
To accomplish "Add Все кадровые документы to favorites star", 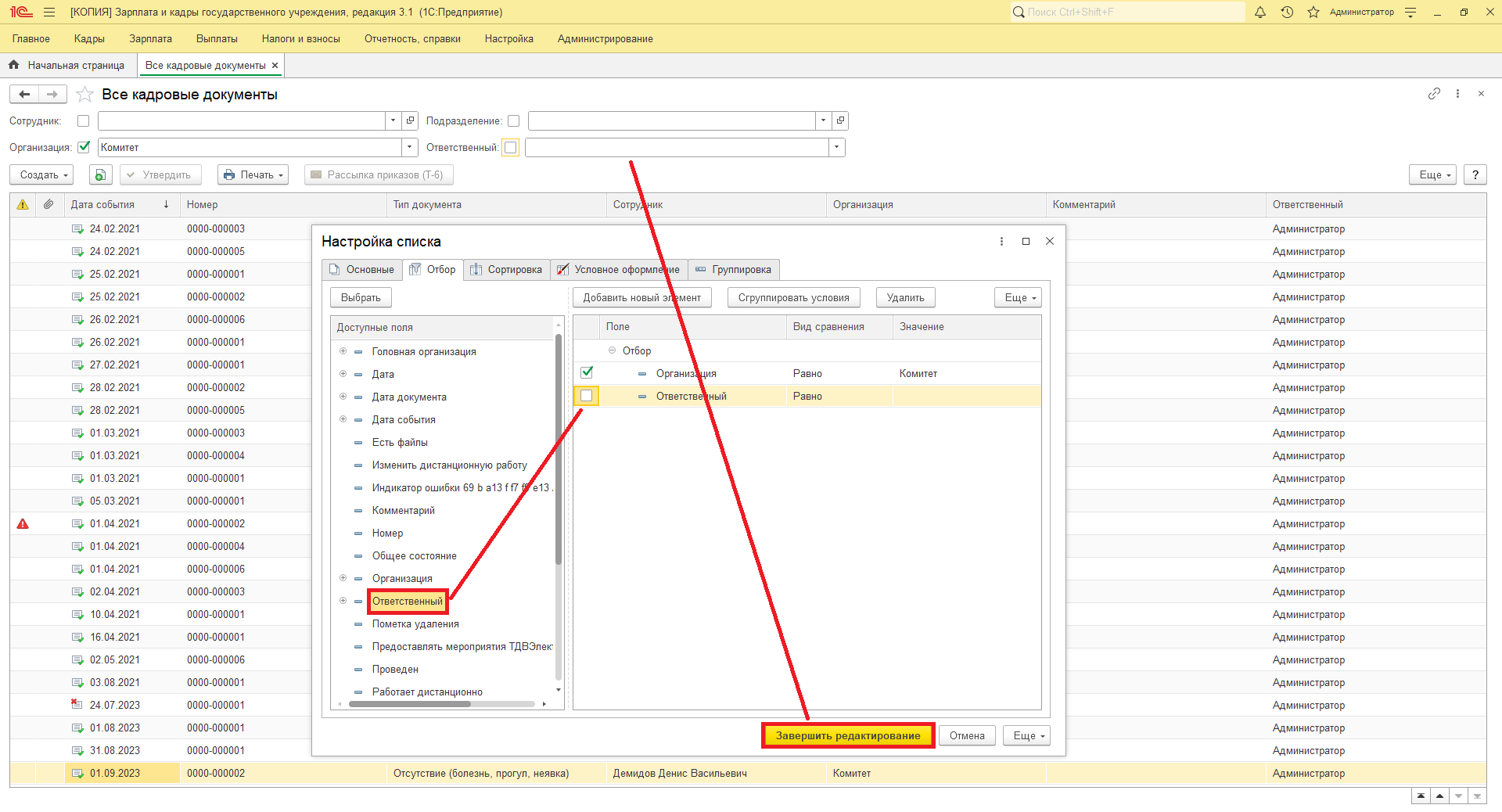I will tap(84, 95).
